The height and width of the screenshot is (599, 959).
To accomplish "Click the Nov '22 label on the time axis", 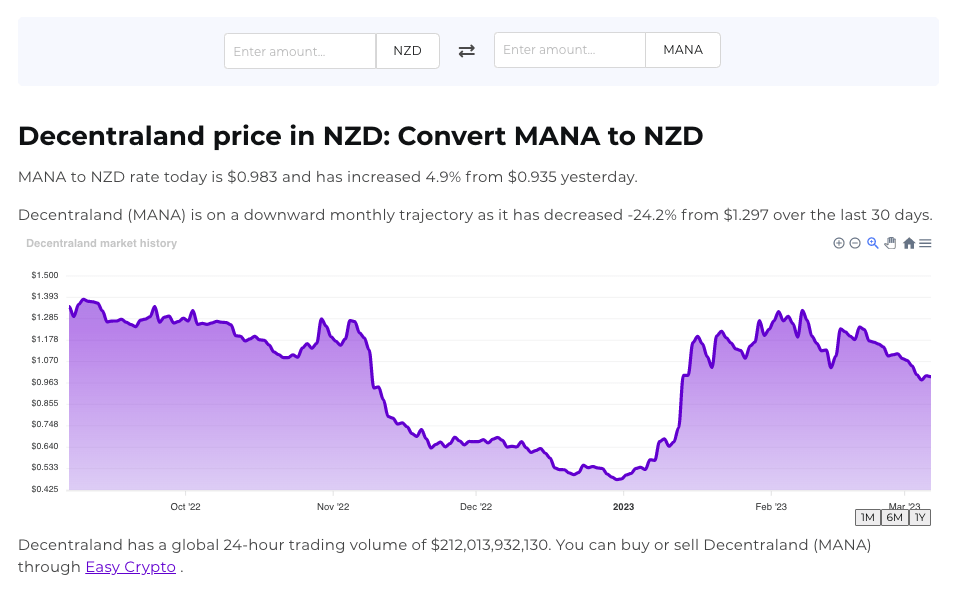I will coord(333,507).
